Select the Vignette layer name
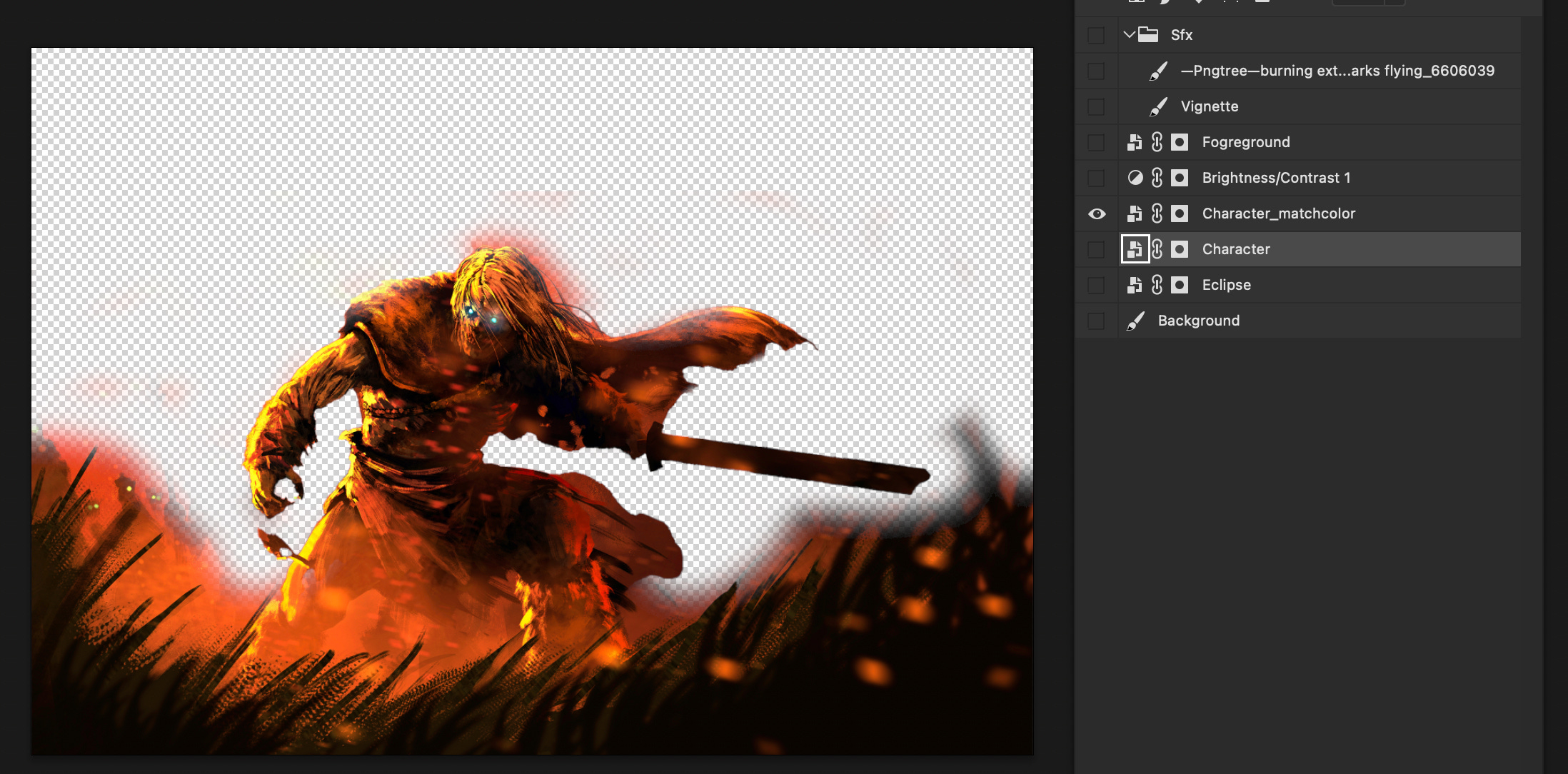This screenshot has height=774, width=1568. (1210, 106)
